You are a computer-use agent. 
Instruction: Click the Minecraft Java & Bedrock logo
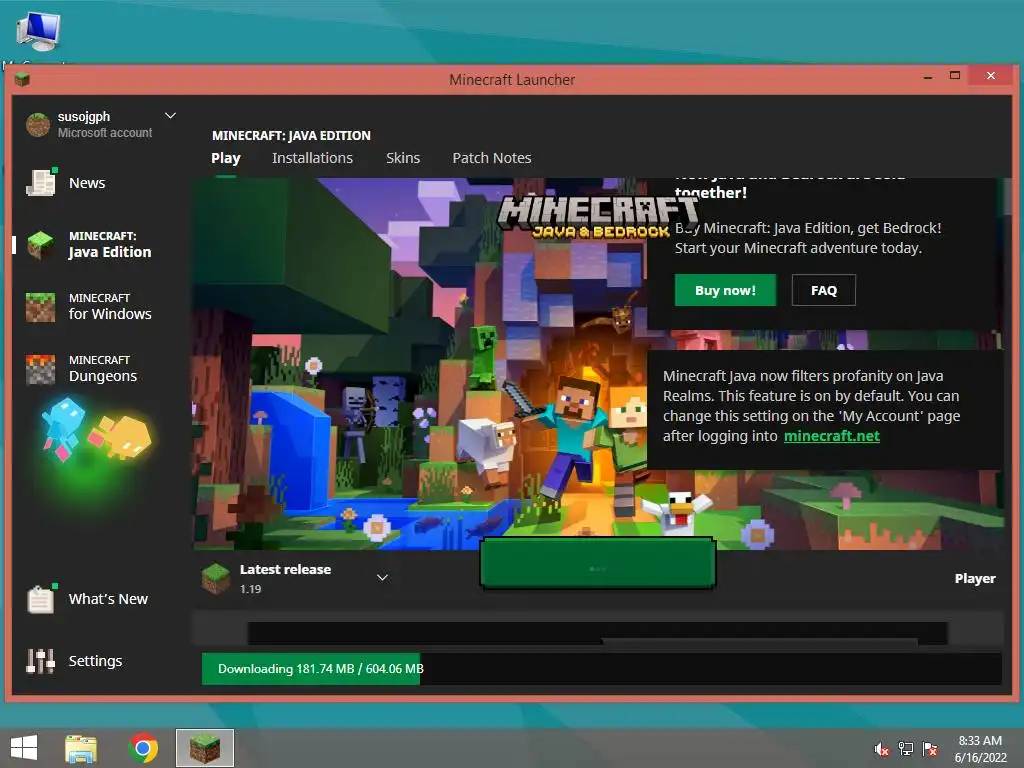coord(596,217)
